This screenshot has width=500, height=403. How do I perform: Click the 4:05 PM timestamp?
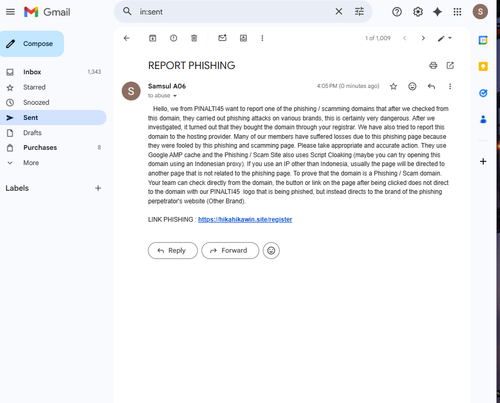[348, 86]
